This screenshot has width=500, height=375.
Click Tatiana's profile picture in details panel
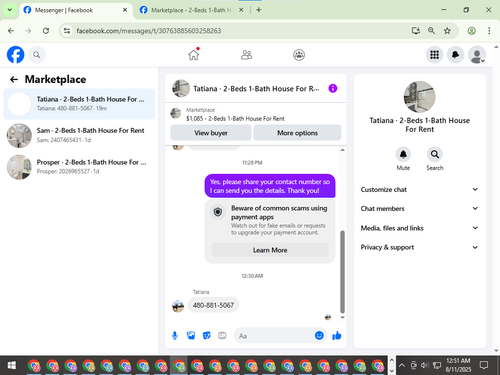coord(419,97)
